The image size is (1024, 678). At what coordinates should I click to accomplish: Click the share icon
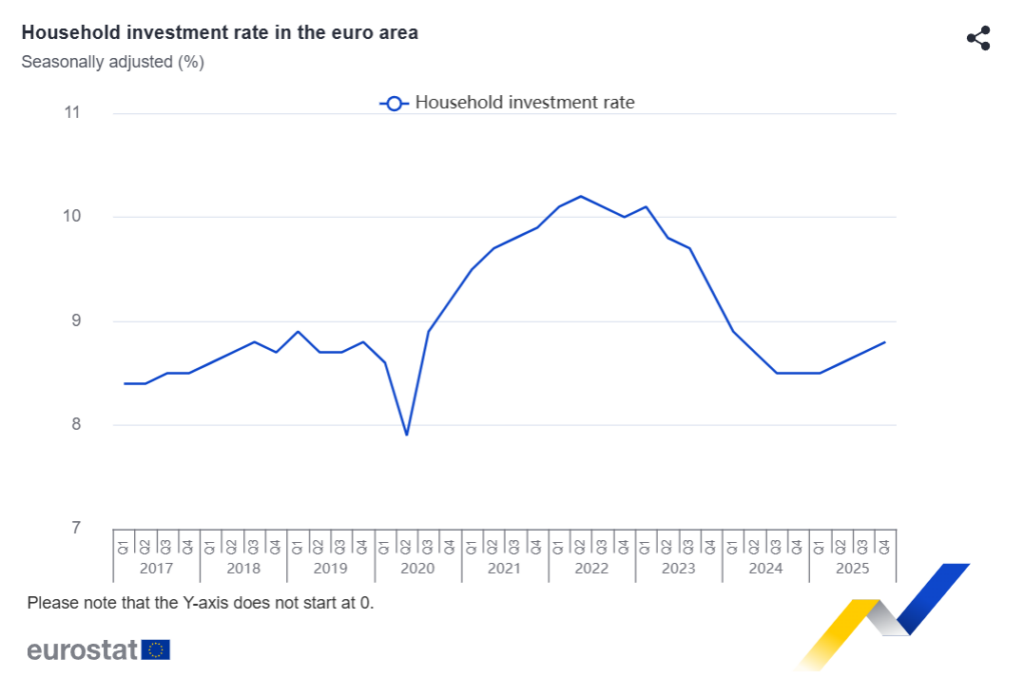[x=978, y=39]
